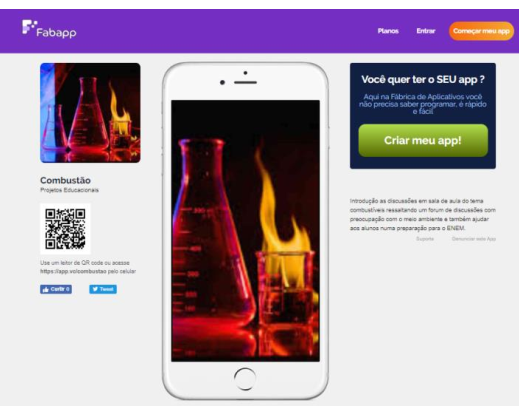Open the Entrar menu item
Screen dimensions: 519x410
point(426,31)
